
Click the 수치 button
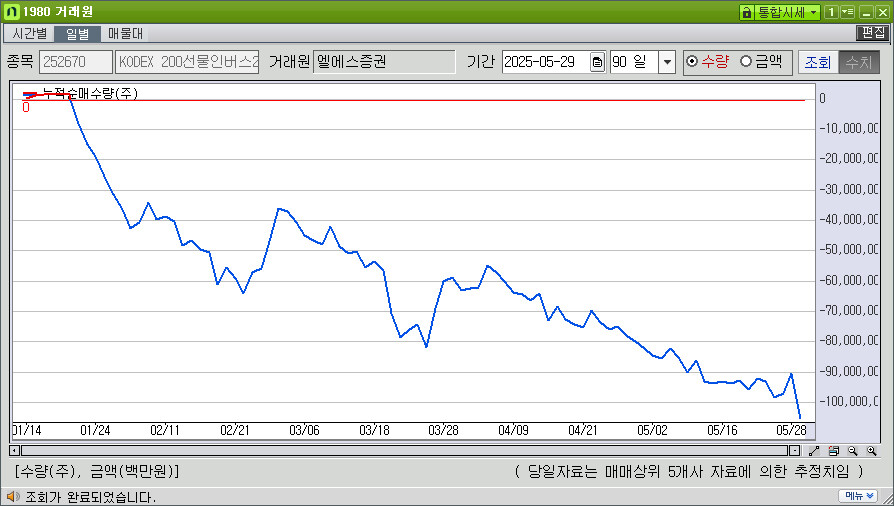(859, 62)
